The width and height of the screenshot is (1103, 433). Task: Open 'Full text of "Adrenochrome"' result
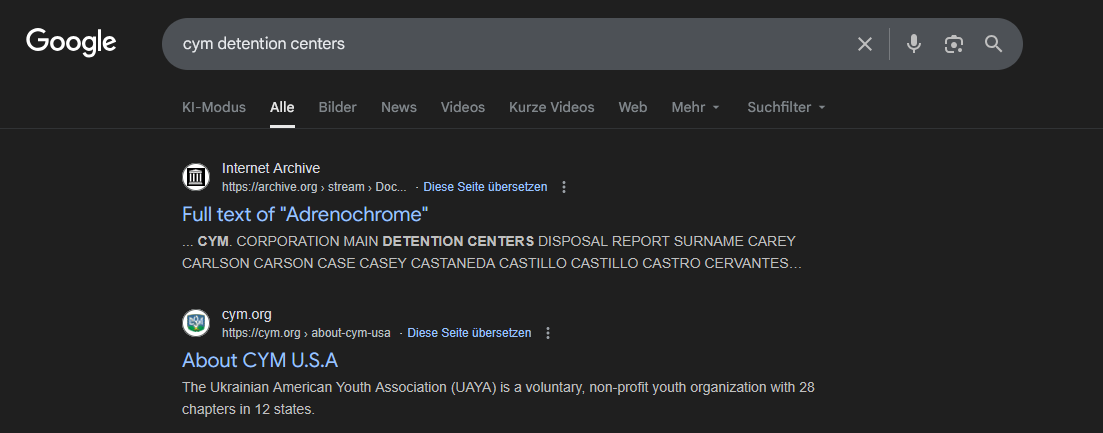pos(305,214)
